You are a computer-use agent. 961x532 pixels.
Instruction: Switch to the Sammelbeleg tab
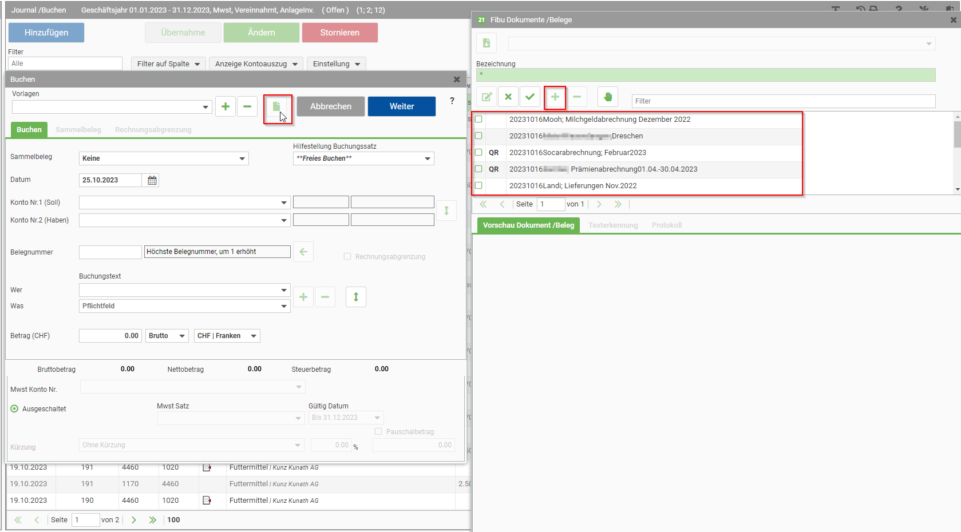tap(78, 130)
